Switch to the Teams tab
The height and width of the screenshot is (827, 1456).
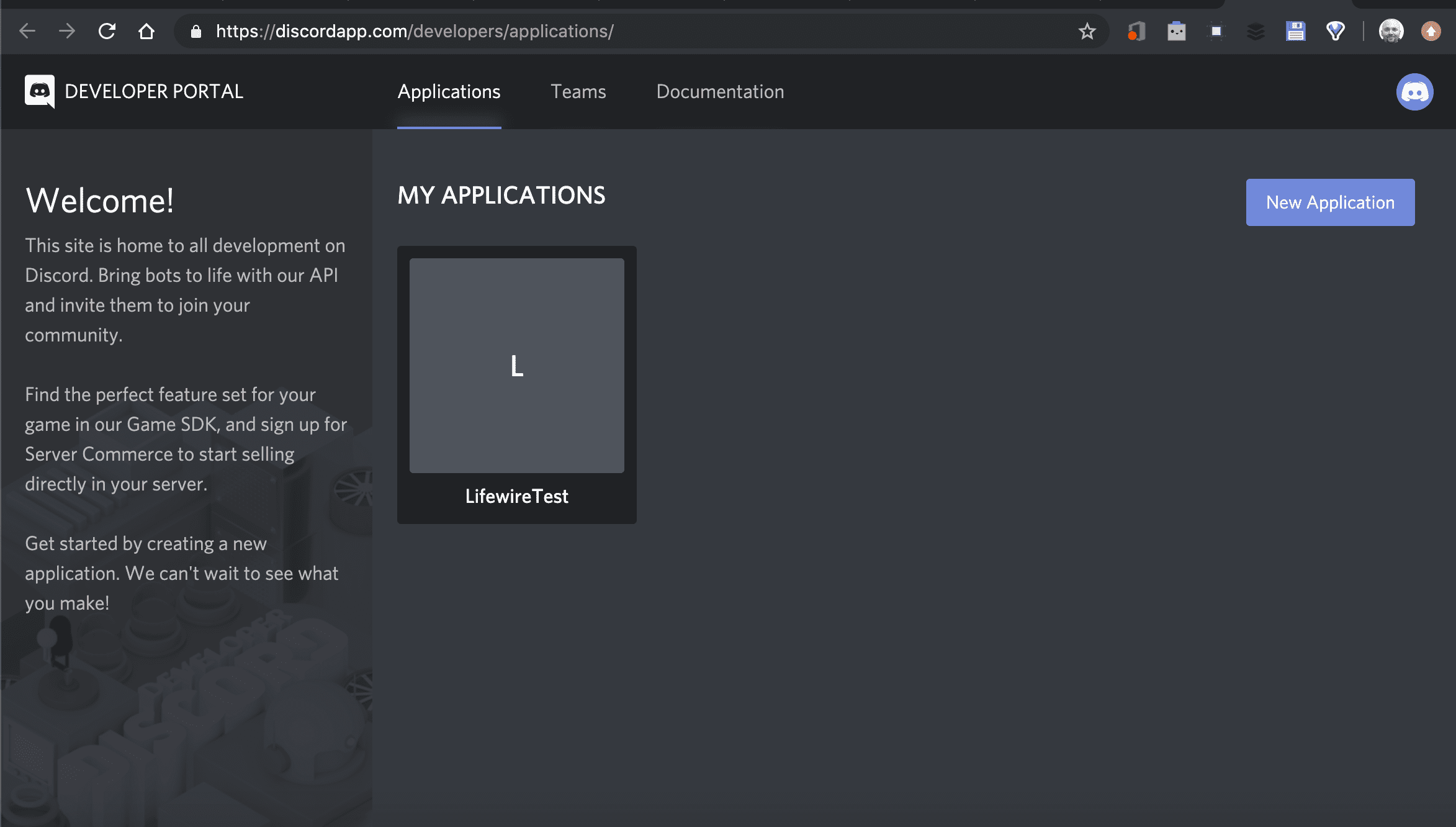[x=578, y=92]
